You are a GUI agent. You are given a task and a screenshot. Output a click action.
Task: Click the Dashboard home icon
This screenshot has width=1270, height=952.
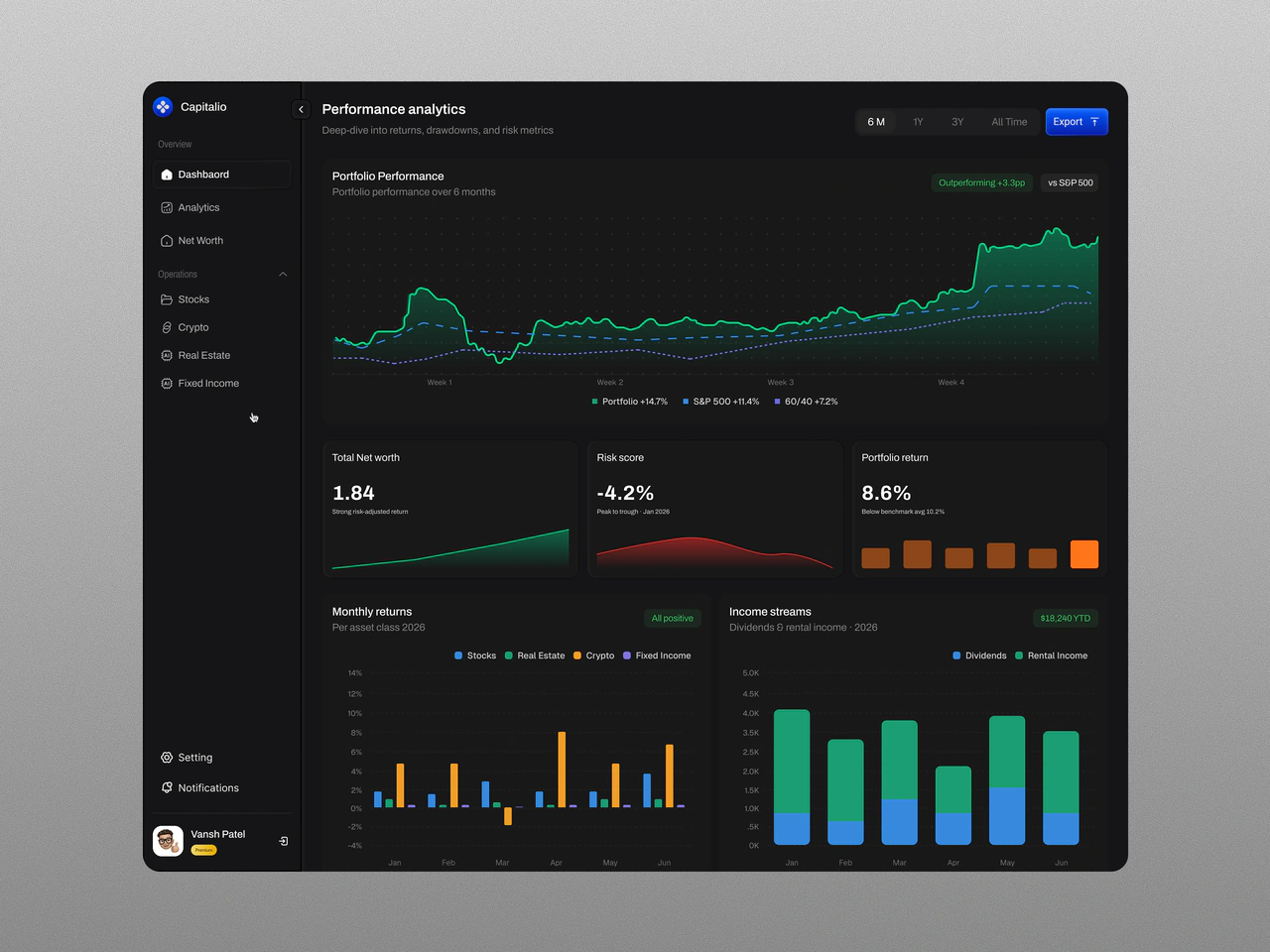(167, 175)
